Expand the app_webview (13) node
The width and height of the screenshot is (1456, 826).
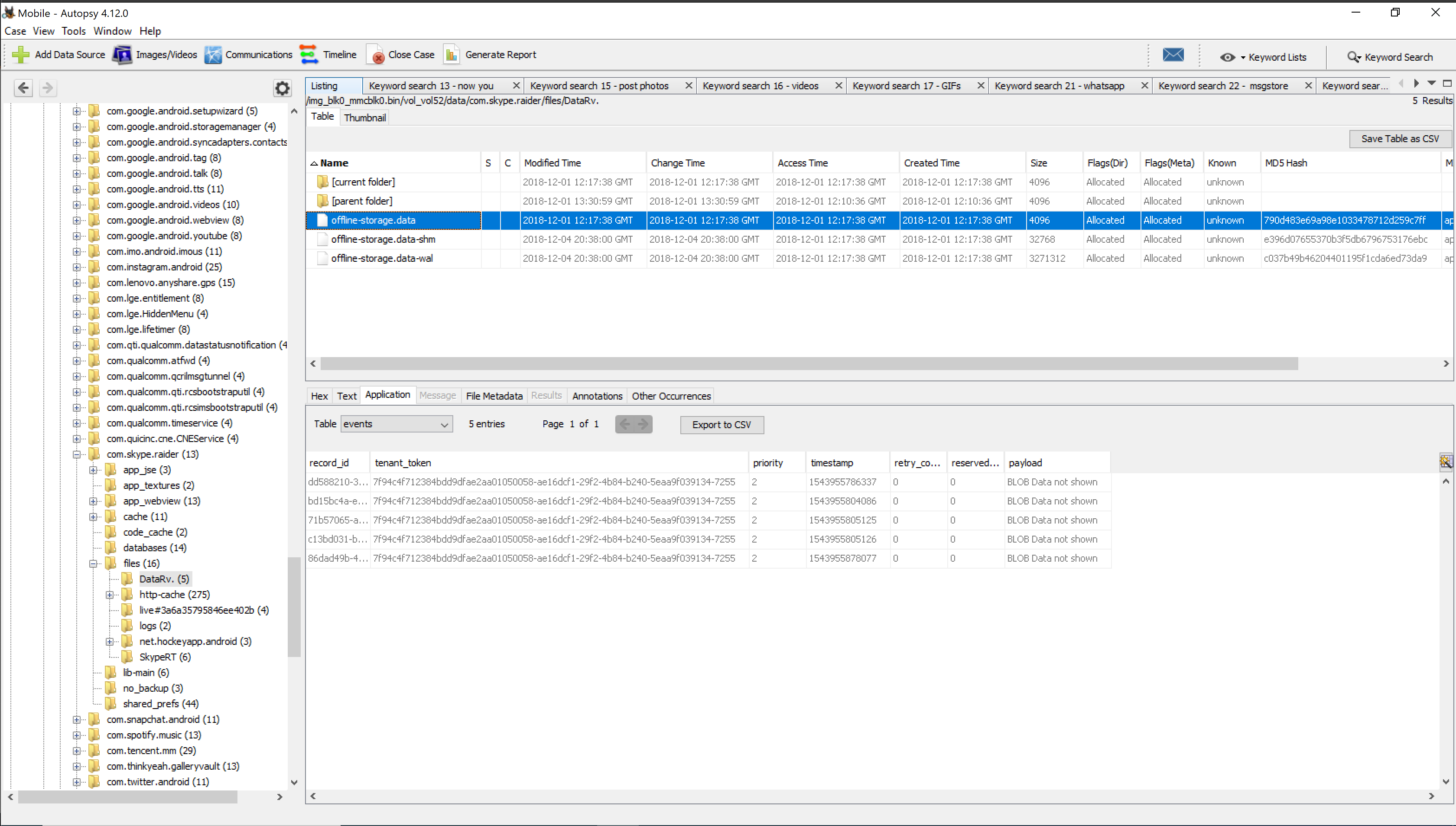pos(93,501)
